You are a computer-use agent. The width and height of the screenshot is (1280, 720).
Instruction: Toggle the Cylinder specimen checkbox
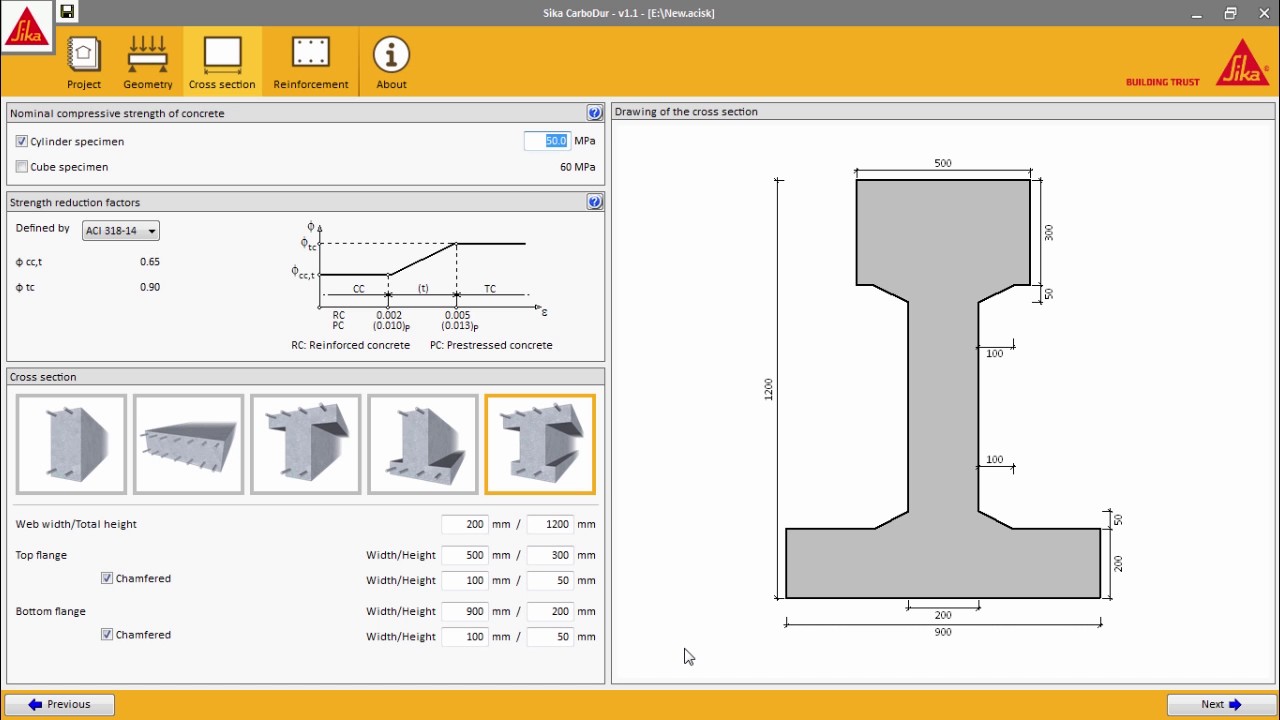[x=22, y=141]
